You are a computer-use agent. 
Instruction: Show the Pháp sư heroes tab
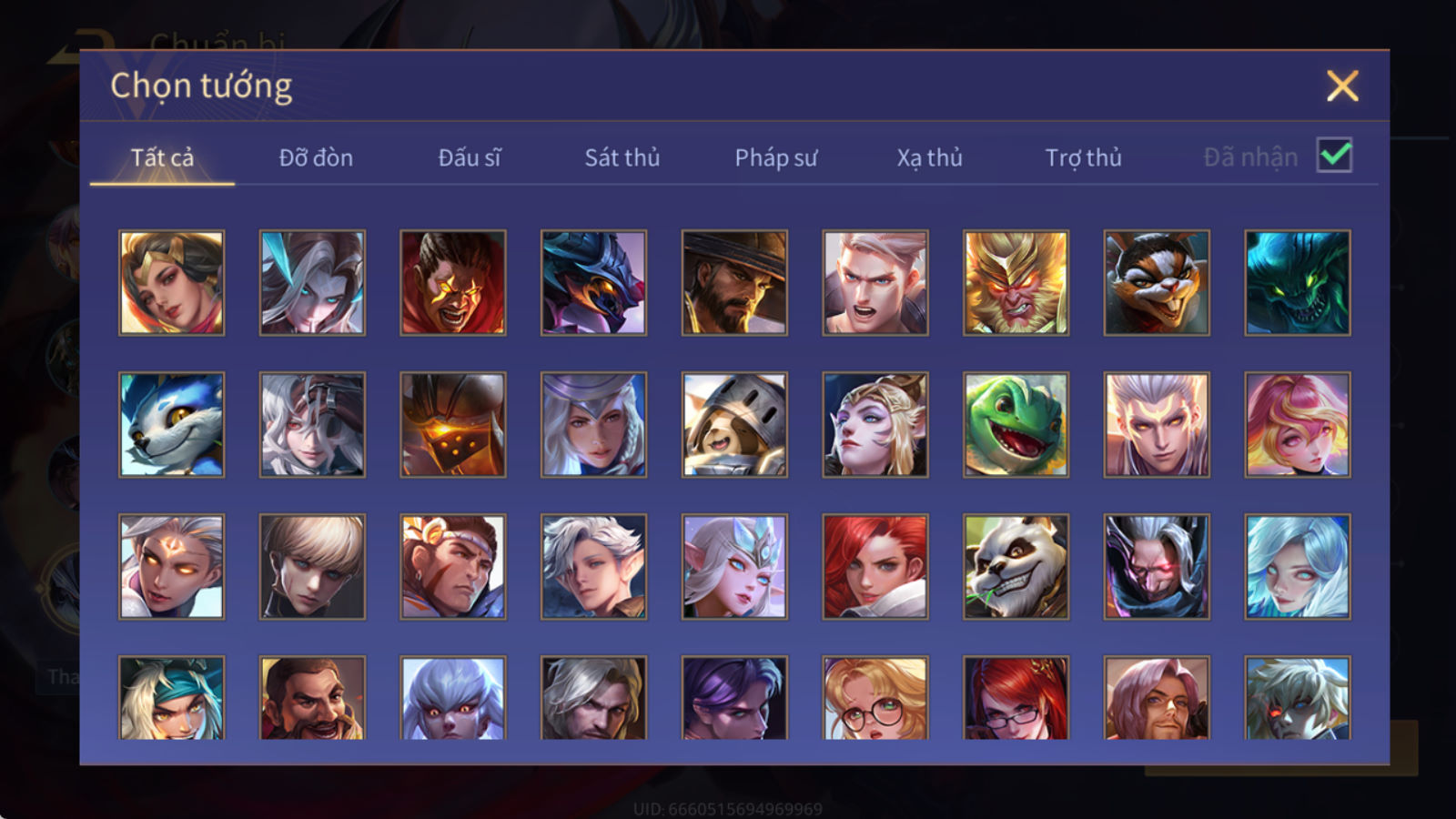point(775,157)
